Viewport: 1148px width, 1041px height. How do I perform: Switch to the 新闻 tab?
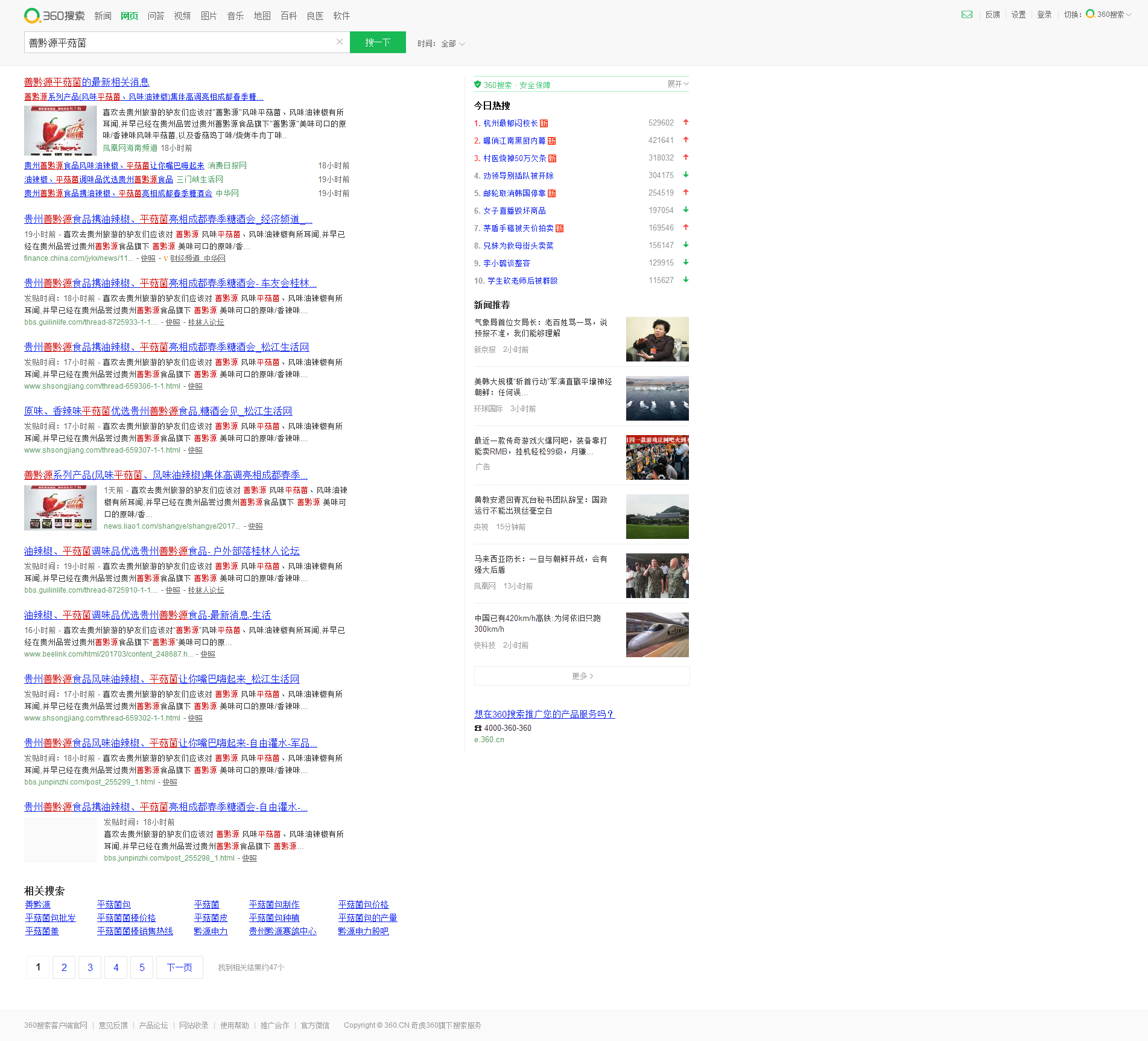pos(103,16)
